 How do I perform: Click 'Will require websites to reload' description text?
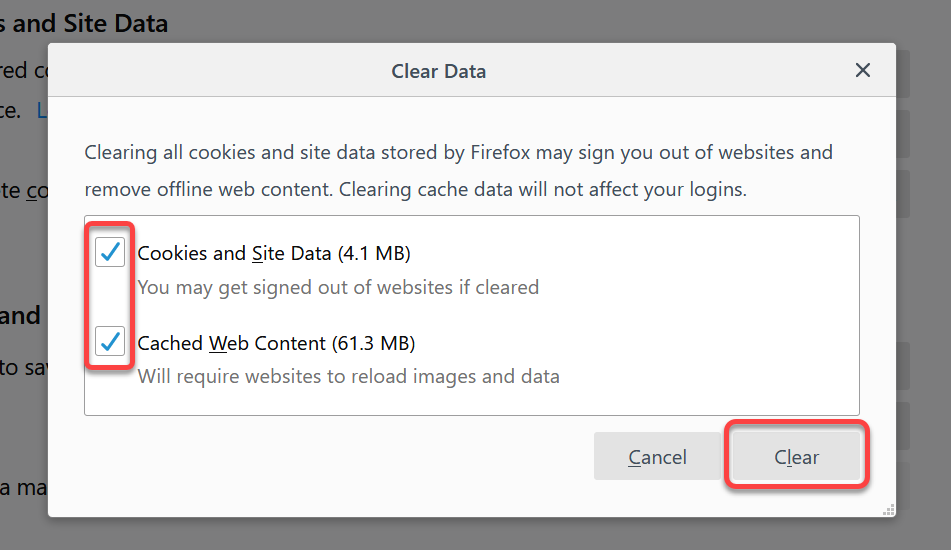coord(348,376)
